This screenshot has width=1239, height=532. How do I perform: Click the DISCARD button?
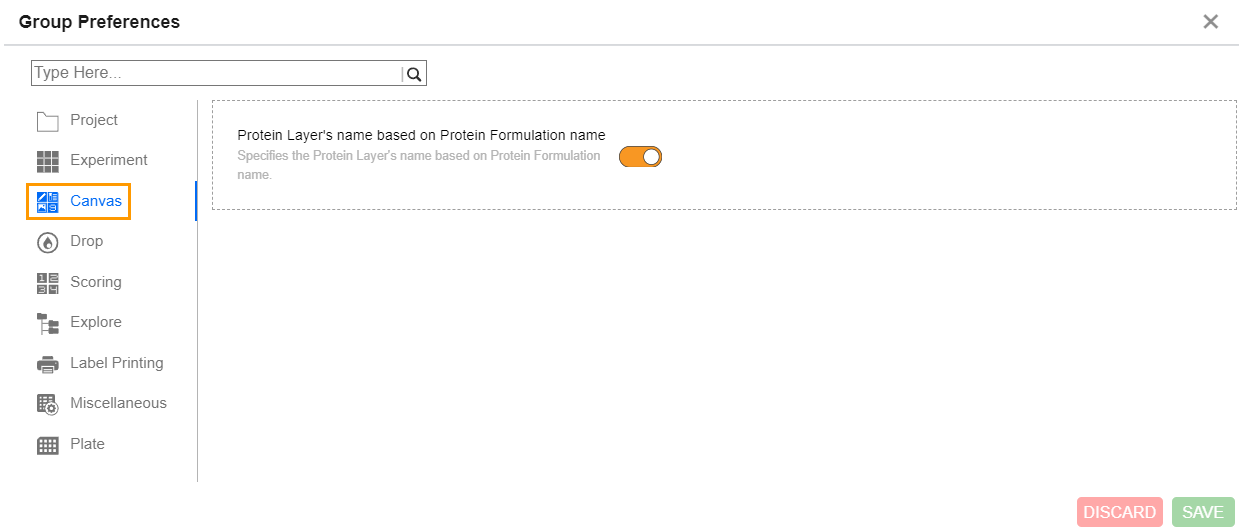pyautogui.click(x=1120, y=512)
